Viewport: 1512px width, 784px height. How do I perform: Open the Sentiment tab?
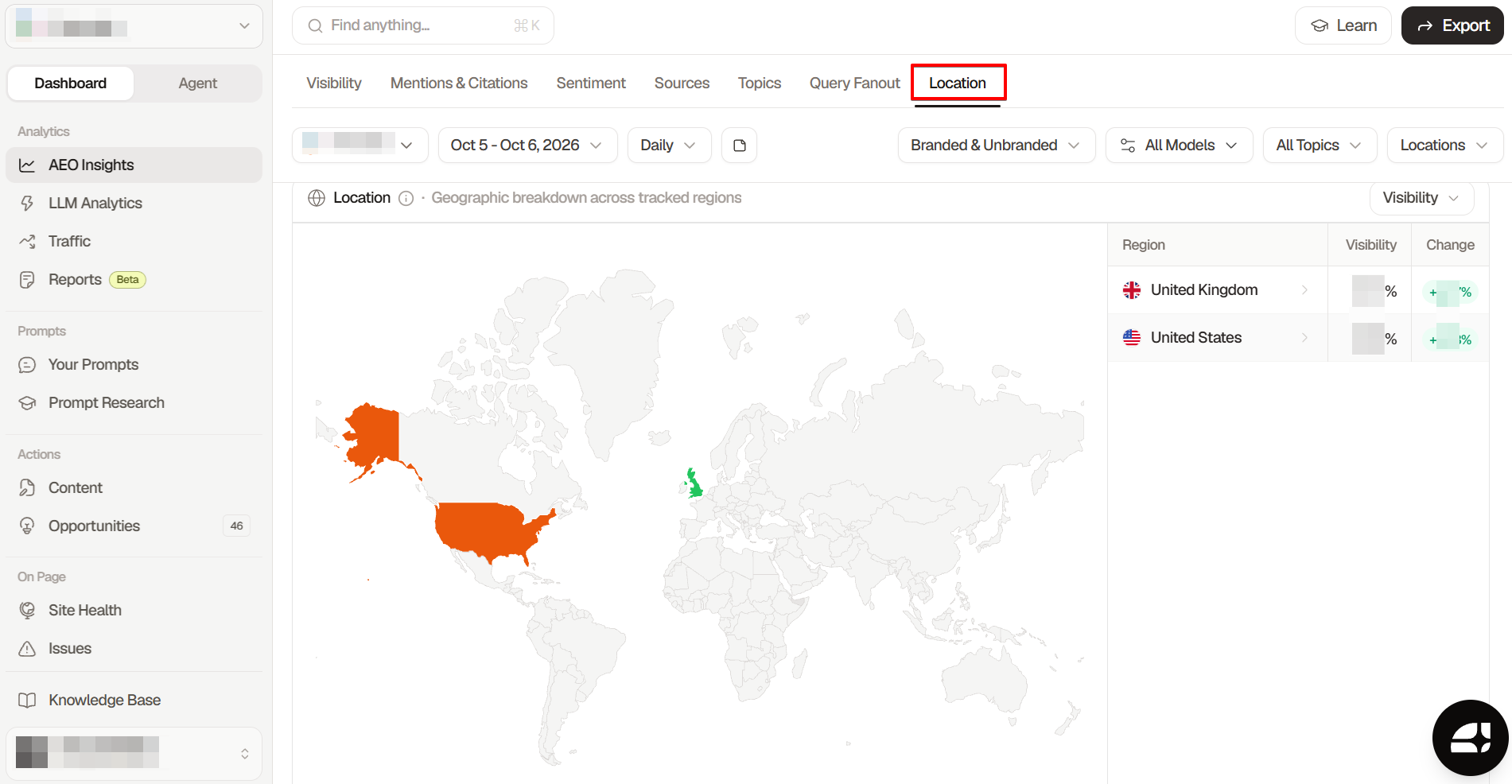coord(591,83)
